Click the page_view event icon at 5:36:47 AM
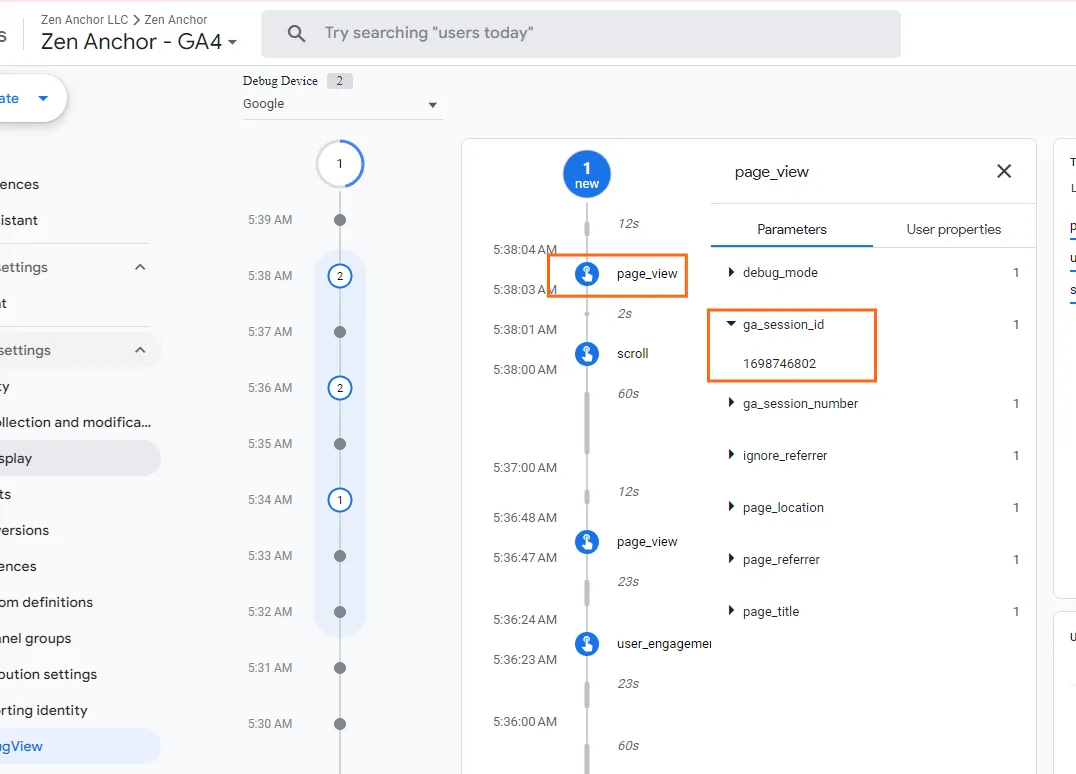 point(587,542)
